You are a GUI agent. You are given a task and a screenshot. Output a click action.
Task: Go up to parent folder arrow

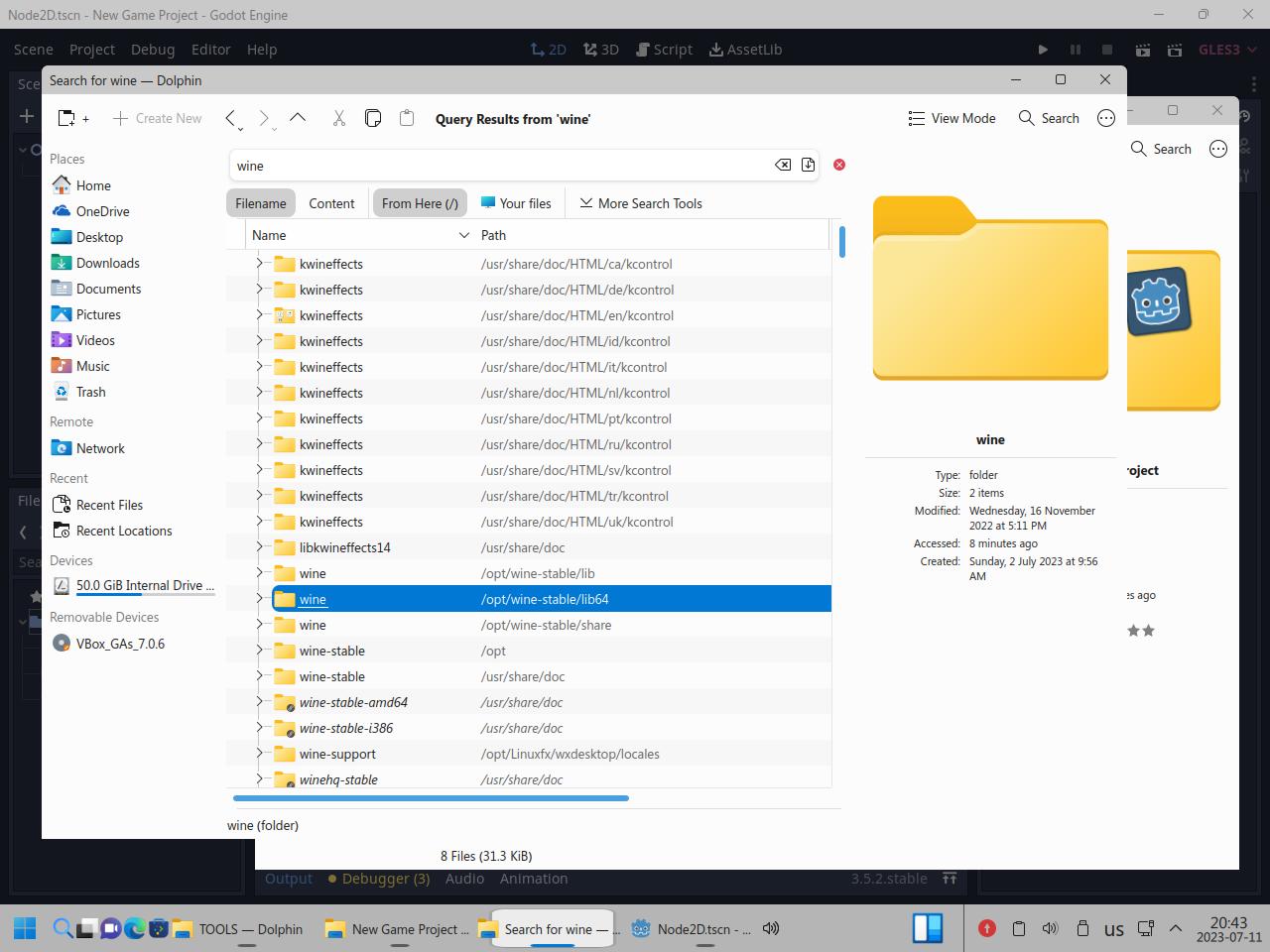coord(298,118)
